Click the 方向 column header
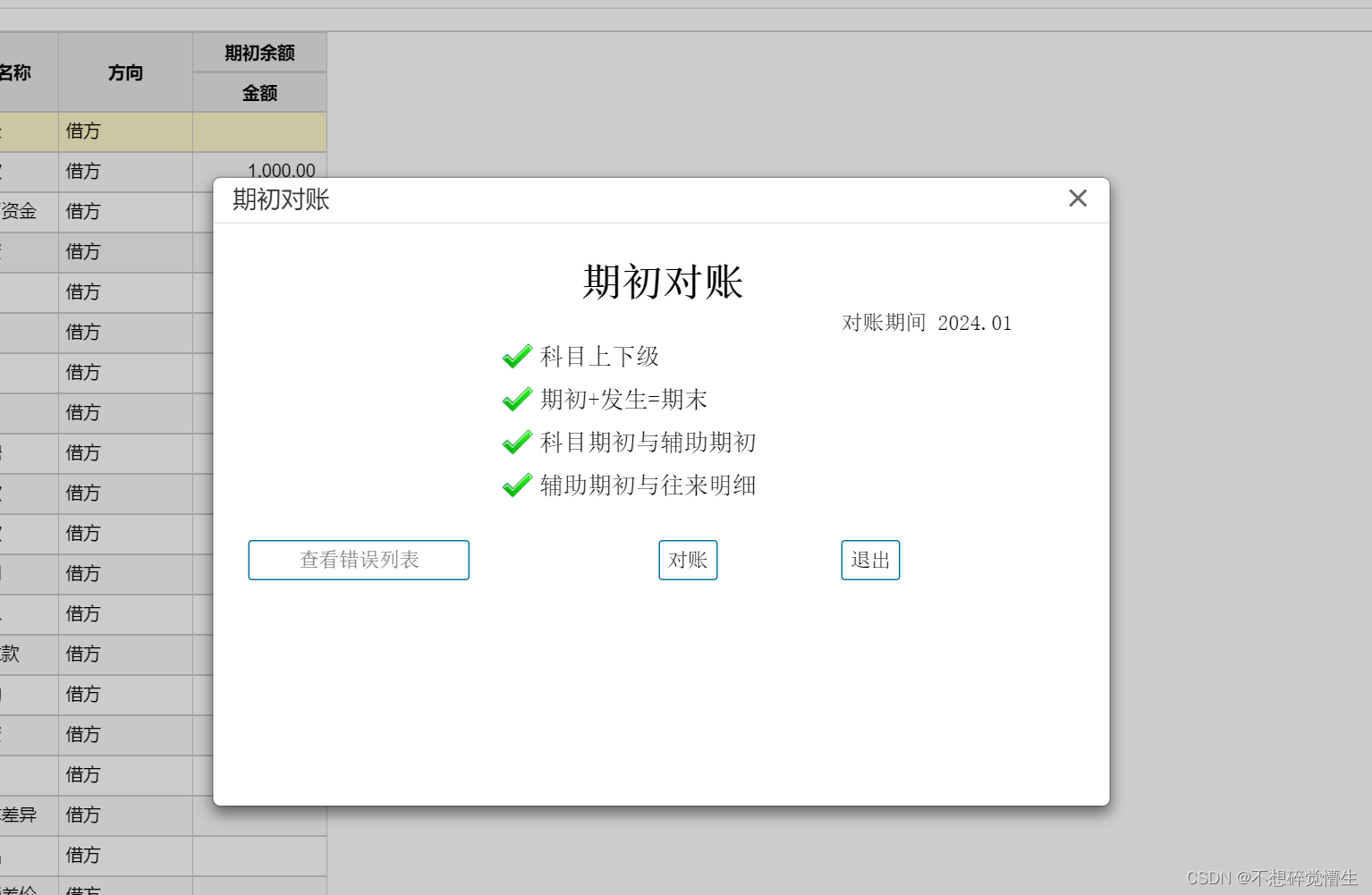Image resolution: width=1372 pixels, height=895 pixels. coord(125,72)
